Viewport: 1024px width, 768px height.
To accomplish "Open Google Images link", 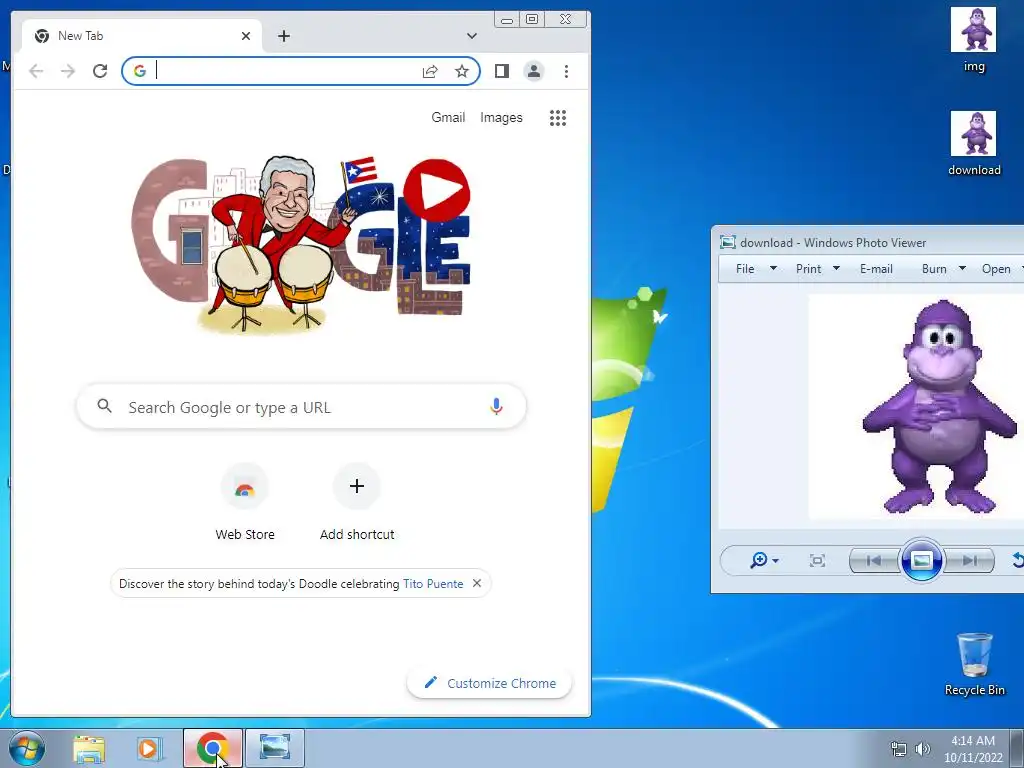I will tap(501, 118).
